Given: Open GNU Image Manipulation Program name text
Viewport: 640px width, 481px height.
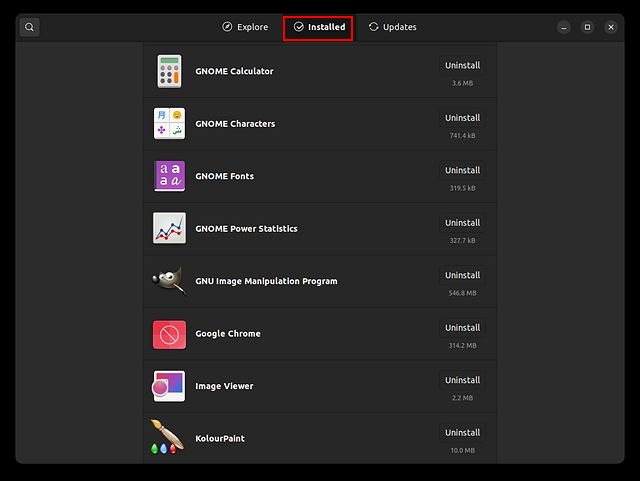Looking at the screenshot, I should click(266, 281).
